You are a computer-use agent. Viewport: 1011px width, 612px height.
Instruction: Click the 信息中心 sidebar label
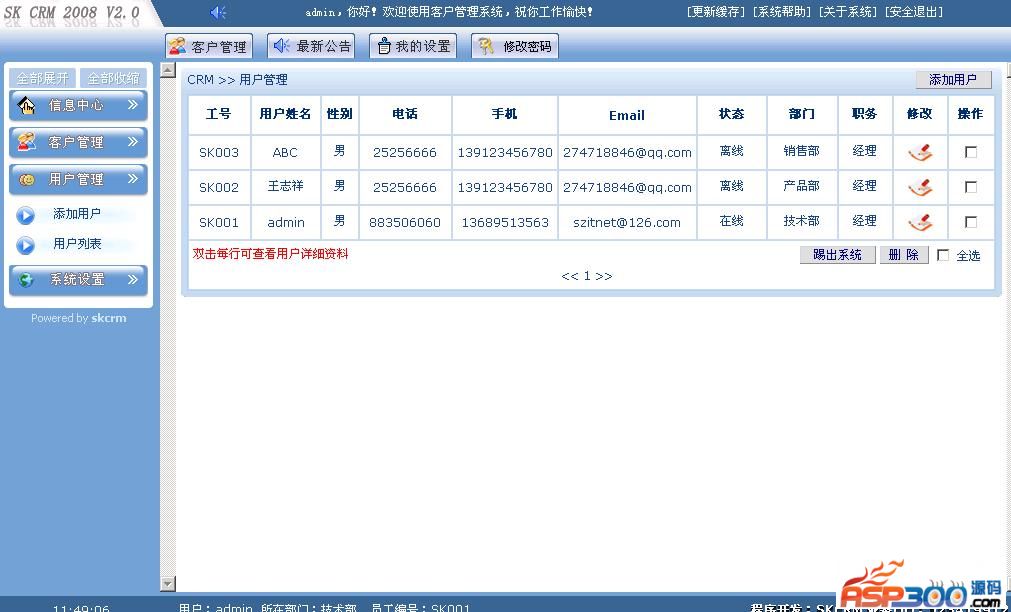(x=76, y=105)
